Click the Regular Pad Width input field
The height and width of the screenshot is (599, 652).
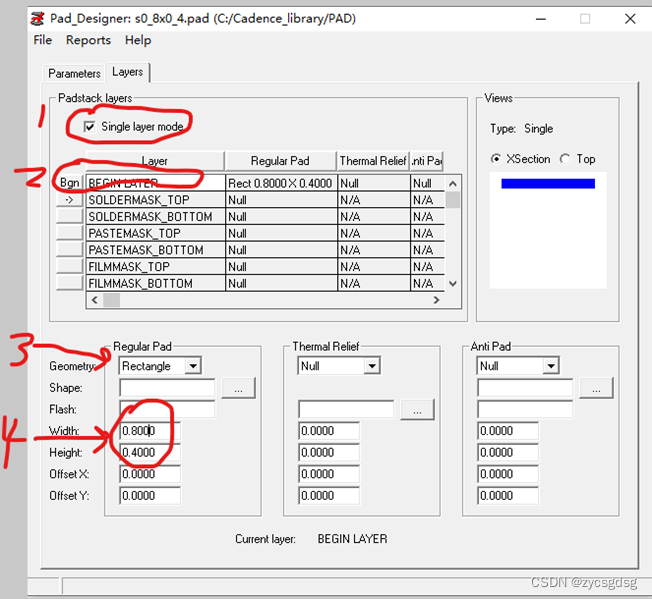click(149, 431)
